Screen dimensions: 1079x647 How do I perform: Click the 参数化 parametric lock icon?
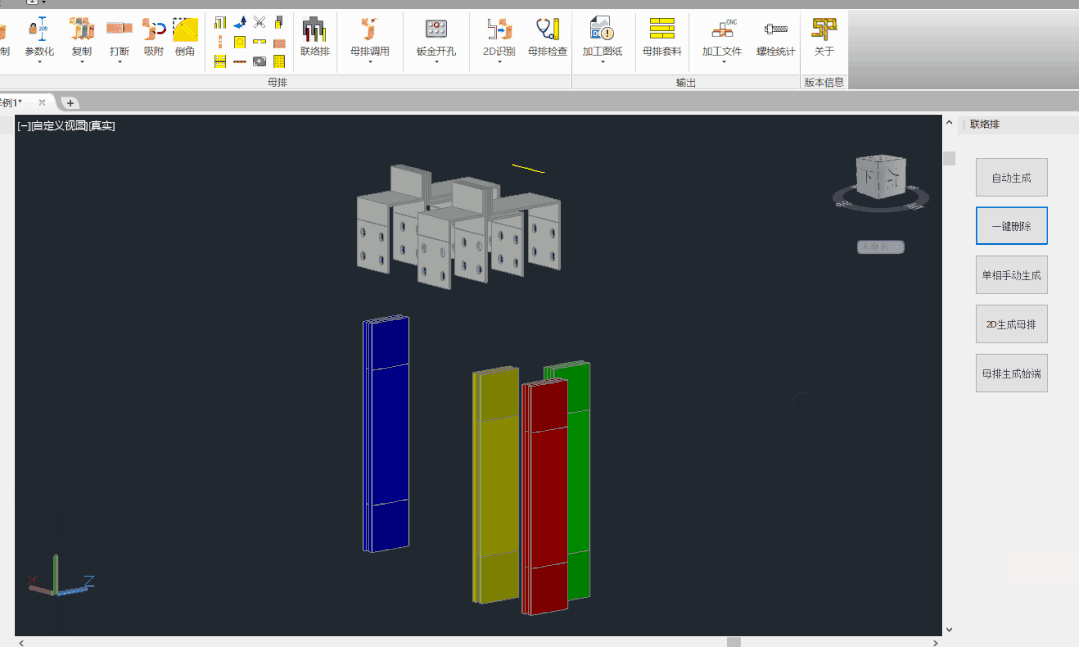[39, 29]
